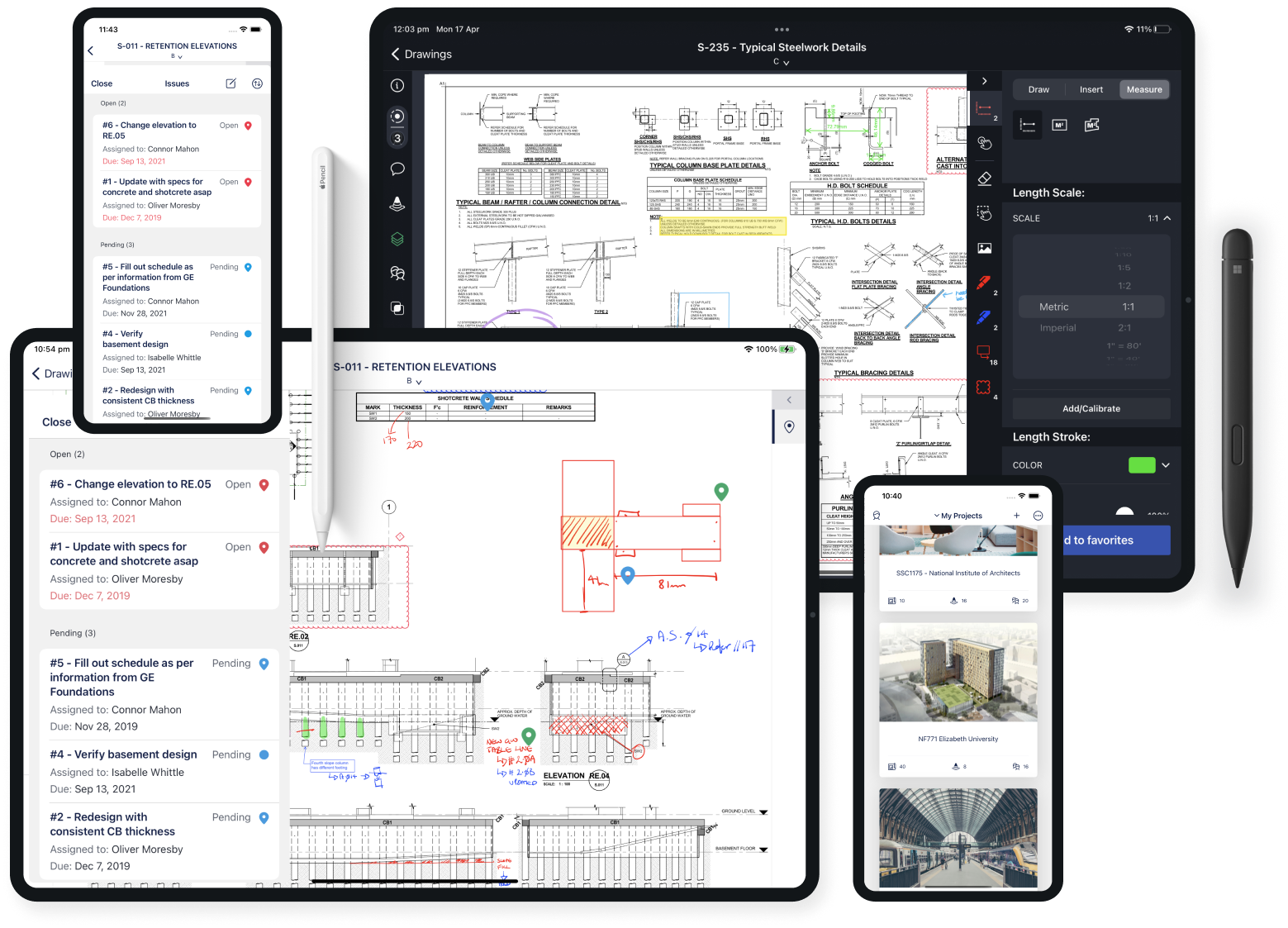Viewport: 1288px width, 928px height.
Task: Collapse the SCALE section
Action: coord(1166,217)
